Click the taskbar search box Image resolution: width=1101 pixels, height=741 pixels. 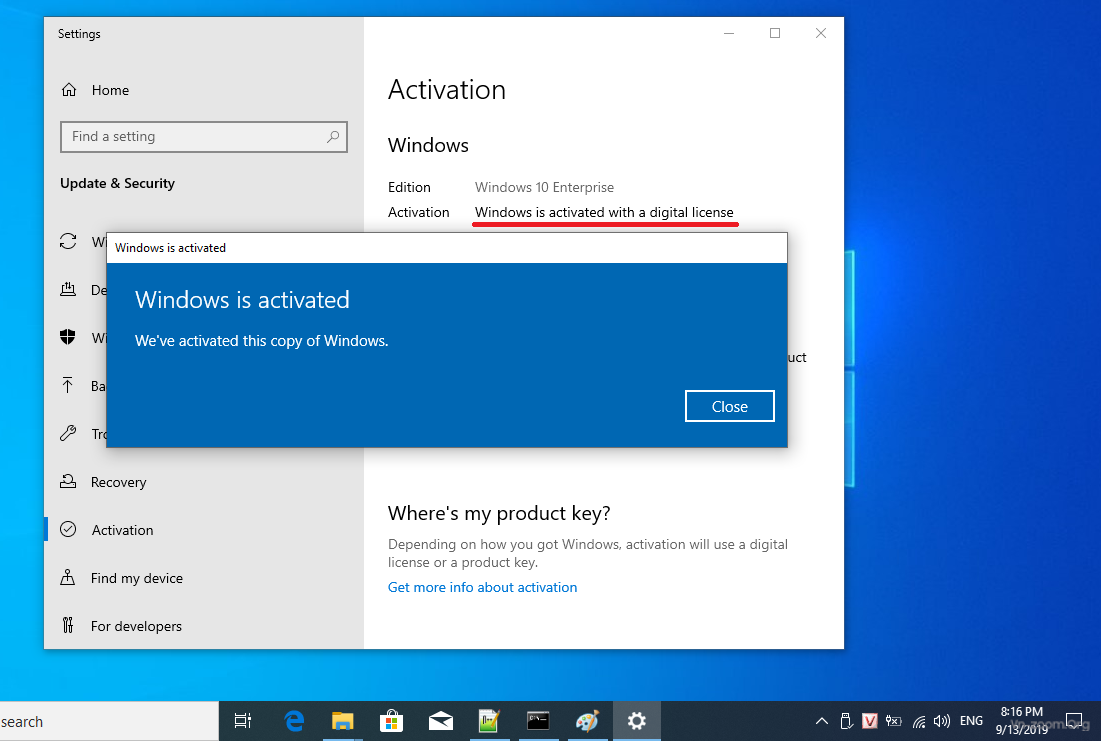[109, 721]
